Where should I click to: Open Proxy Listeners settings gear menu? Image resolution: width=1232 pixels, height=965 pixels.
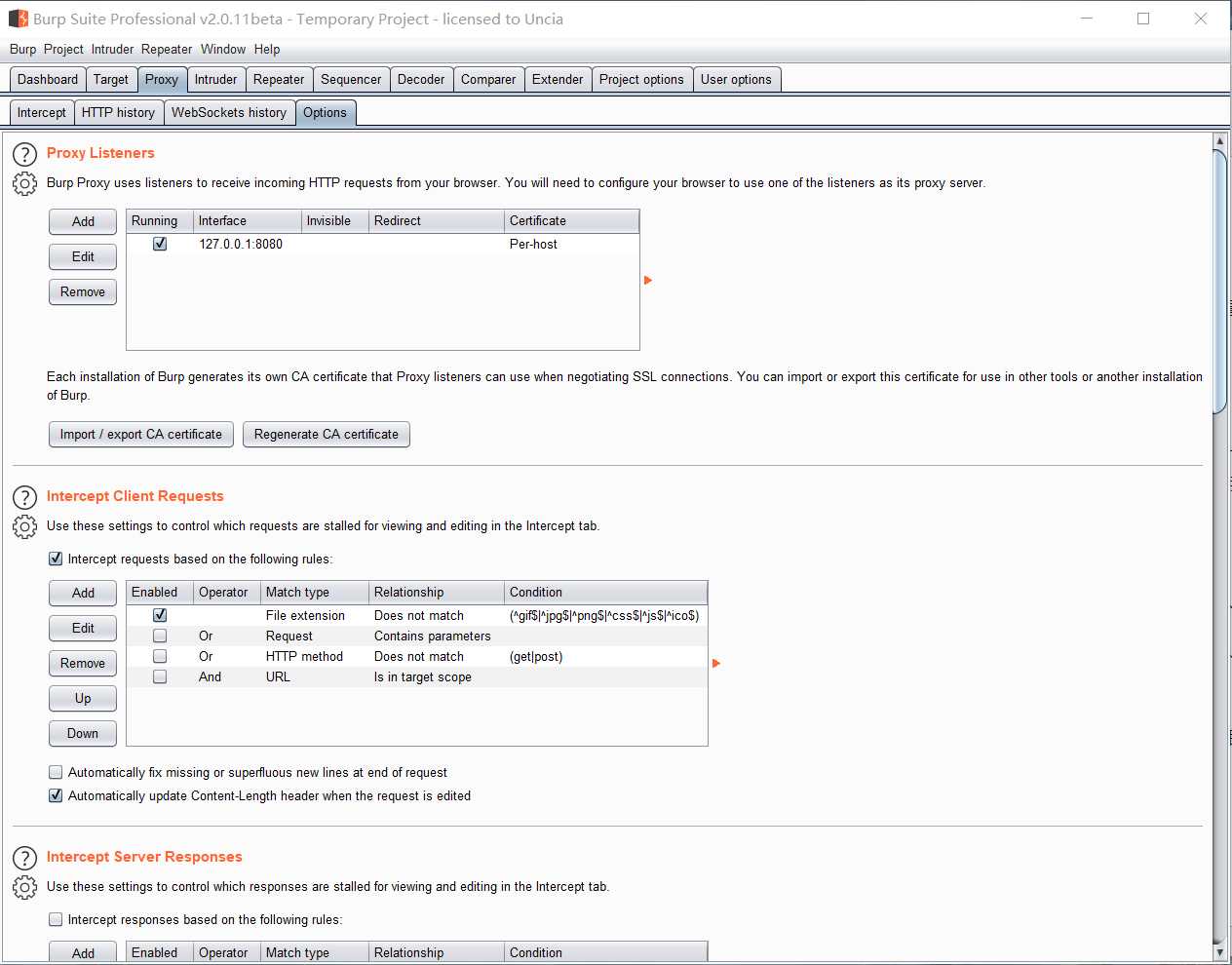click(24, 183)
